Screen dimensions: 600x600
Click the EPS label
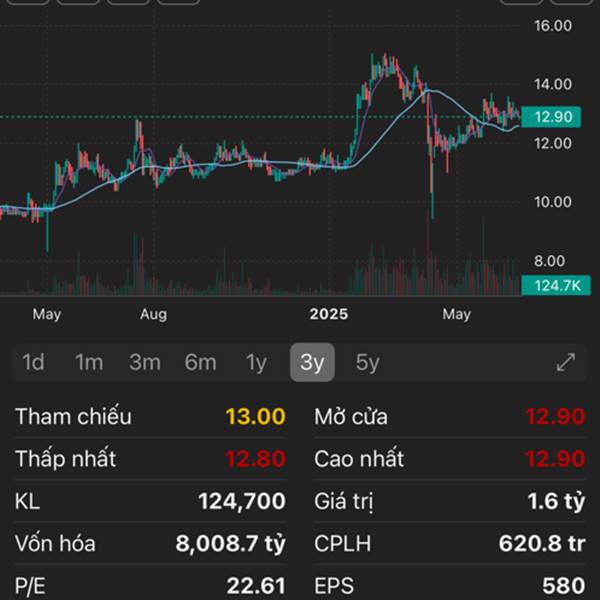(334, 585)
